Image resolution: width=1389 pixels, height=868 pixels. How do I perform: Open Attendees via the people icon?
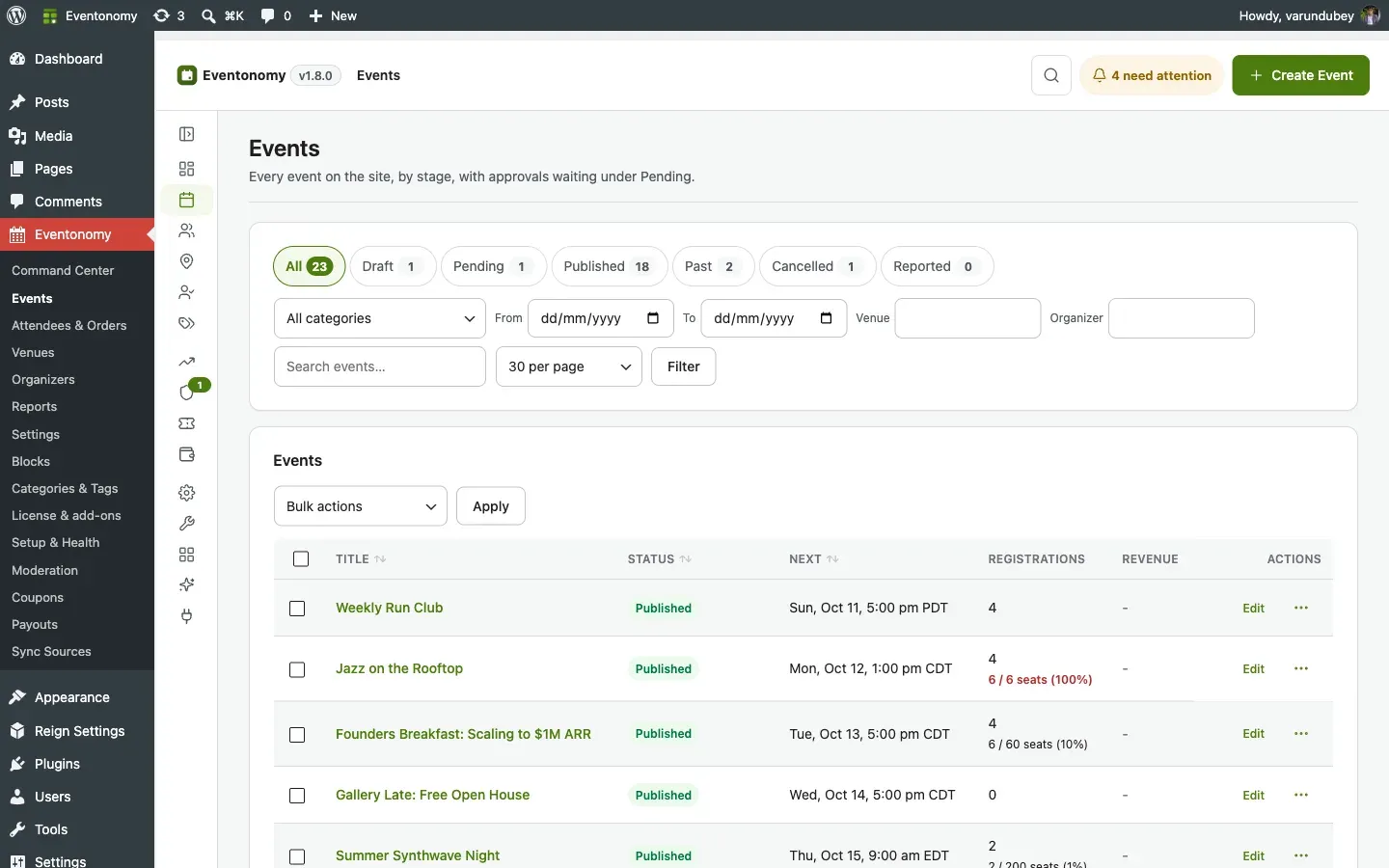click(187, 231)
